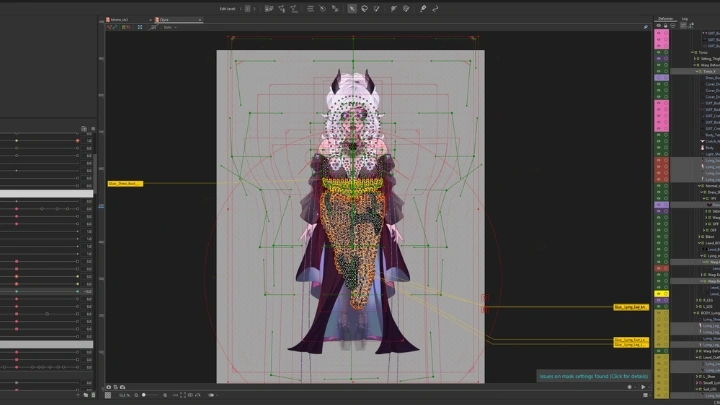Open the mask settings issues notification
Screen dimensions: 720x405
point(594,376)
